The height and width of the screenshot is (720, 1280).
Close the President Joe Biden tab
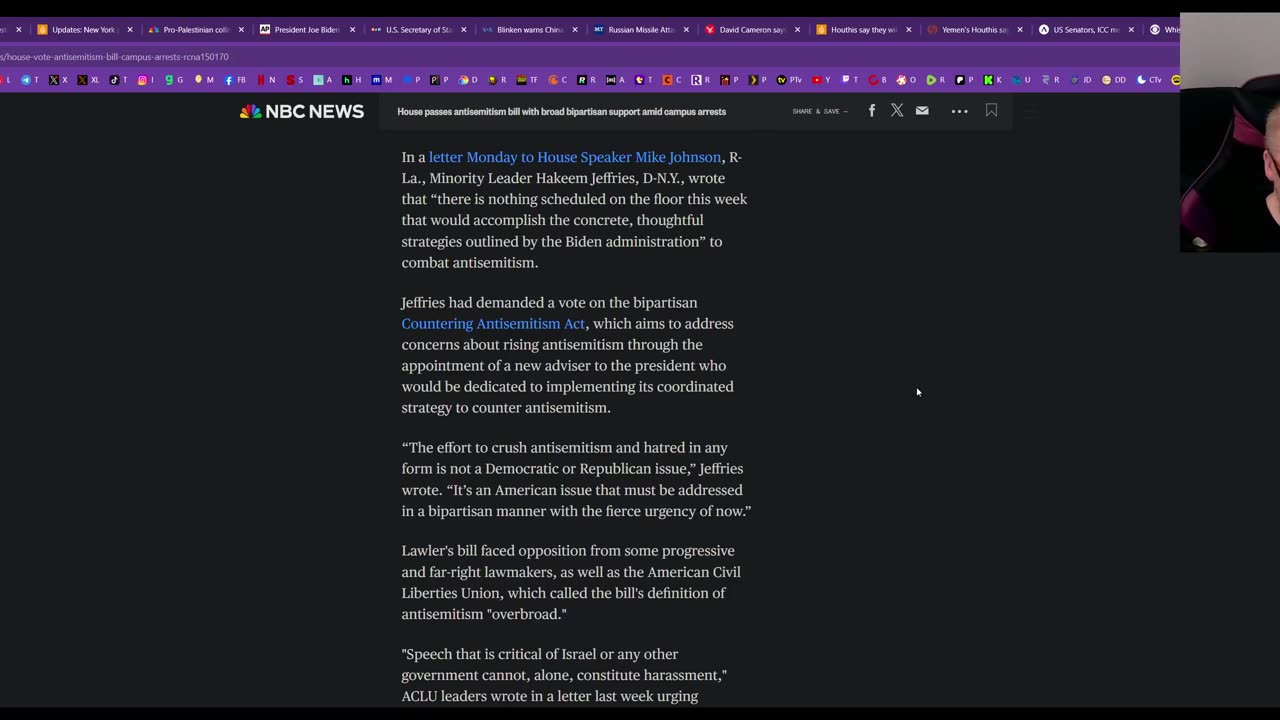point(352,30)
